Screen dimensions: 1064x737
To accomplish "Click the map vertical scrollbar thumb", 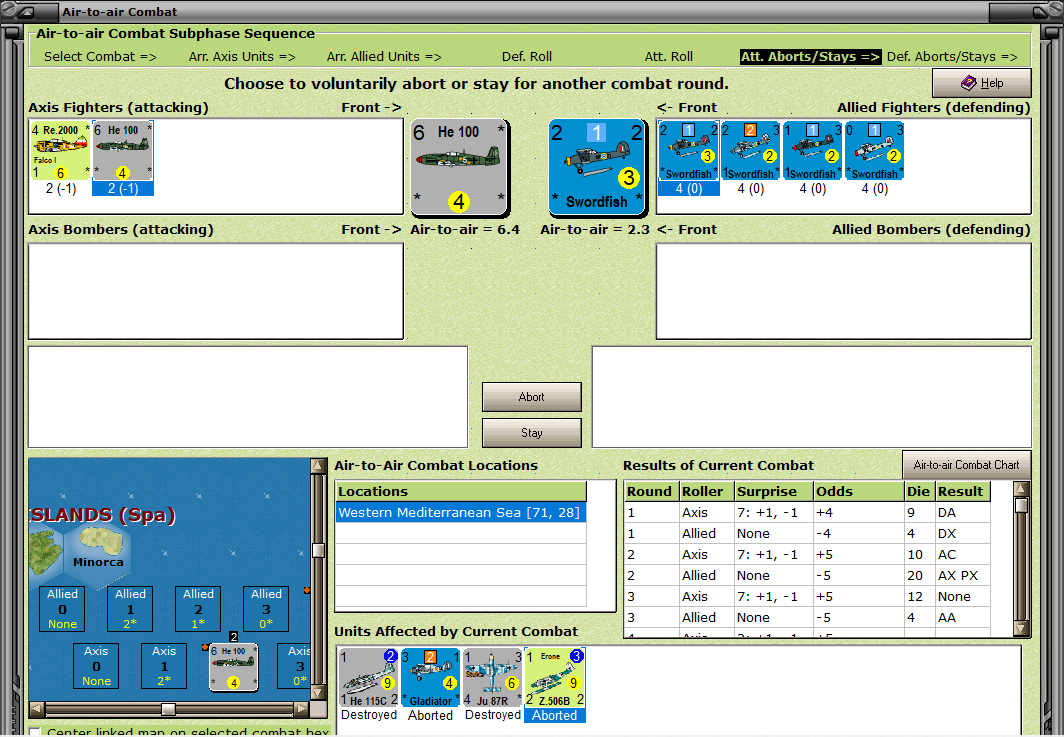I will tap(318, 550).
